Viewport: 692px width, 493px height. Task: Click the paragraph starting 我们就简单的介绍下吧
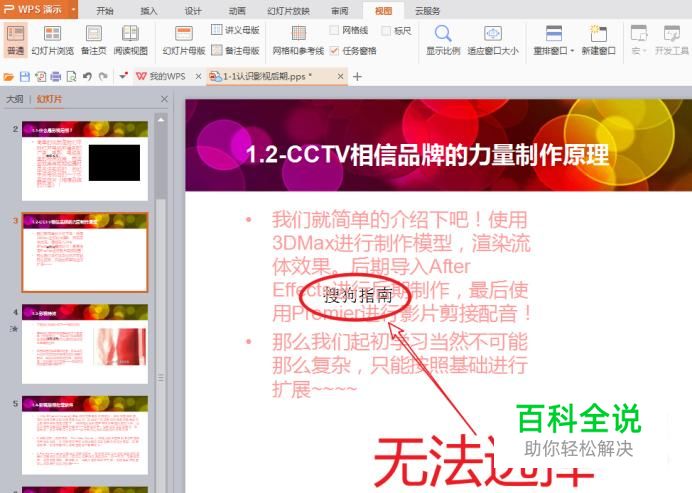click(401, 267)
